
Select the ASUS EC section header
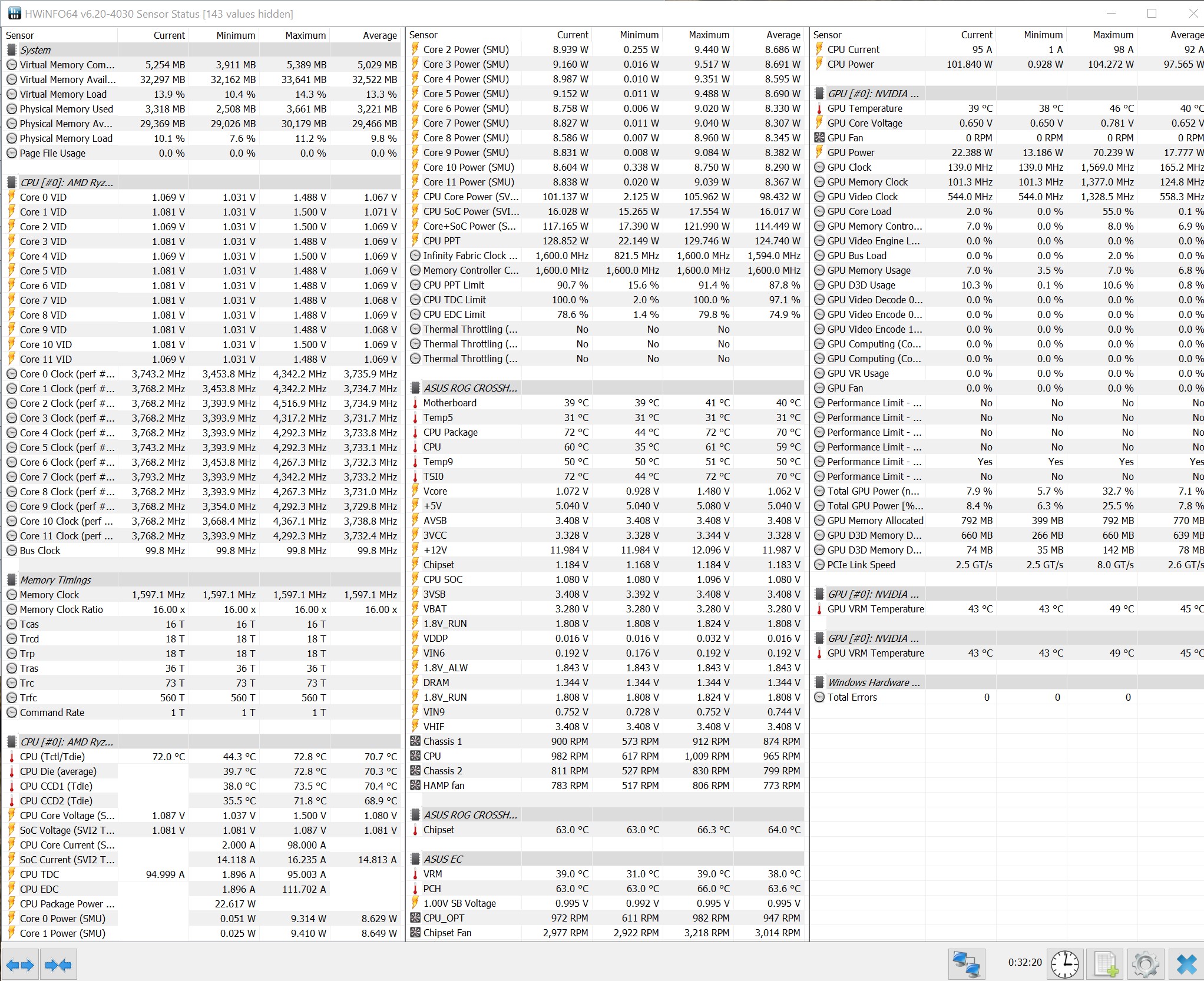click(x=443, y=859)
